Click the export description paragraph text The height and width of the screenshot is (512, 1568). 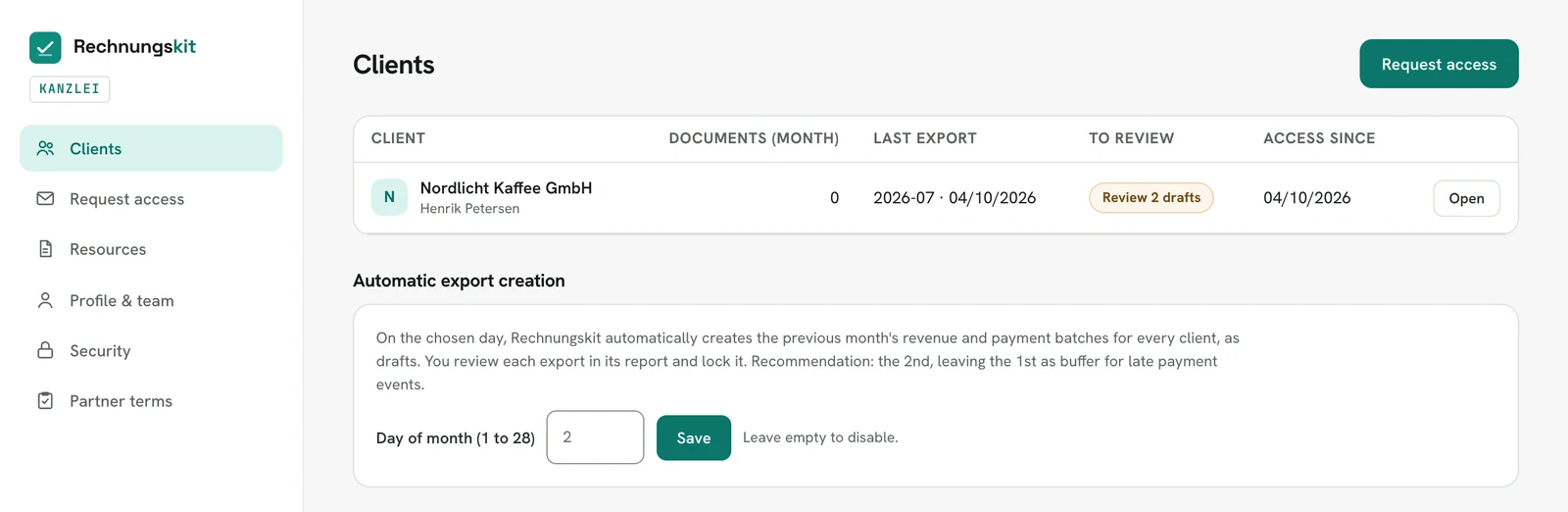808,361
